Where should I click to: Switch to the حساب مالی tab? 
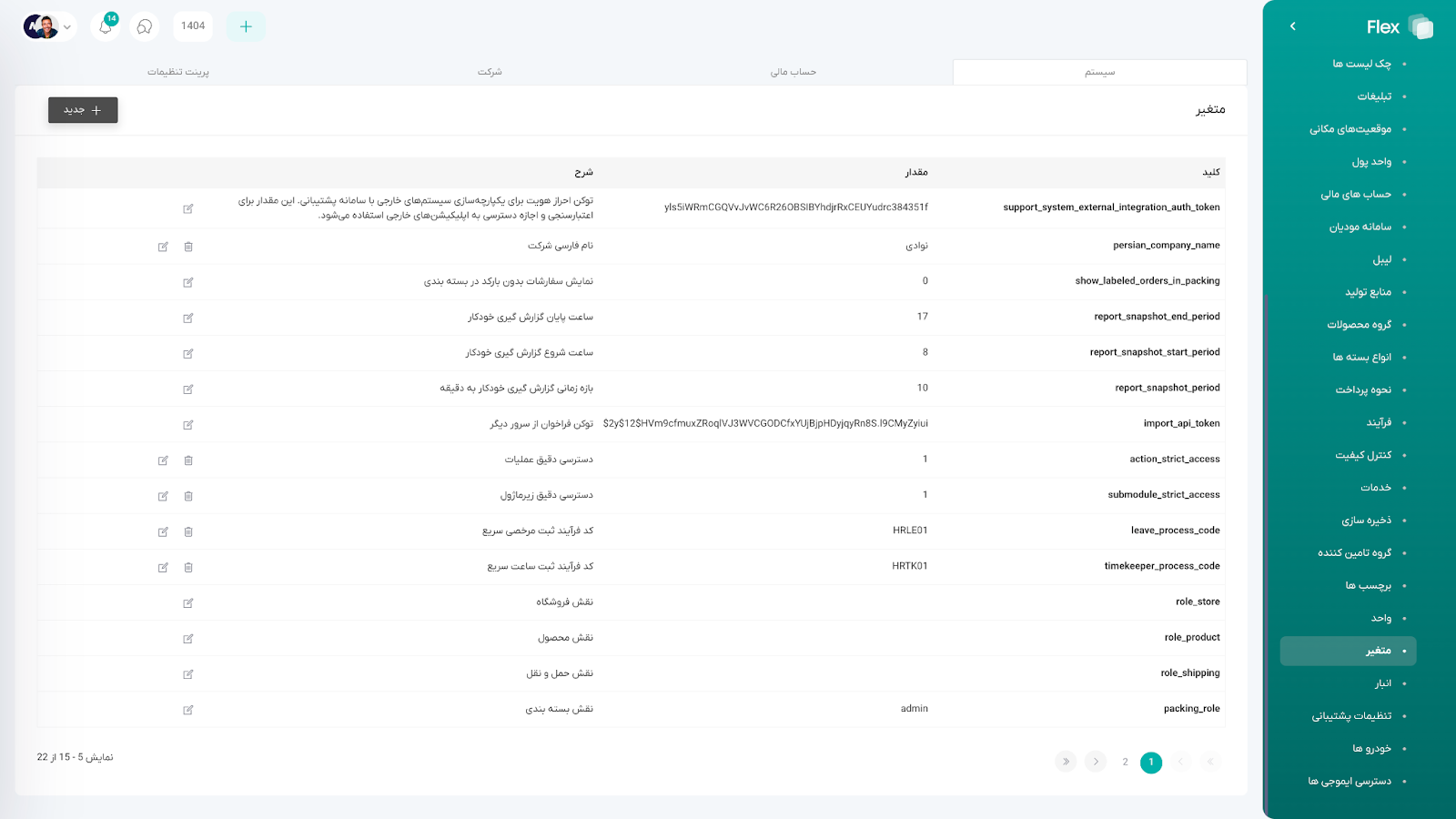793,72
